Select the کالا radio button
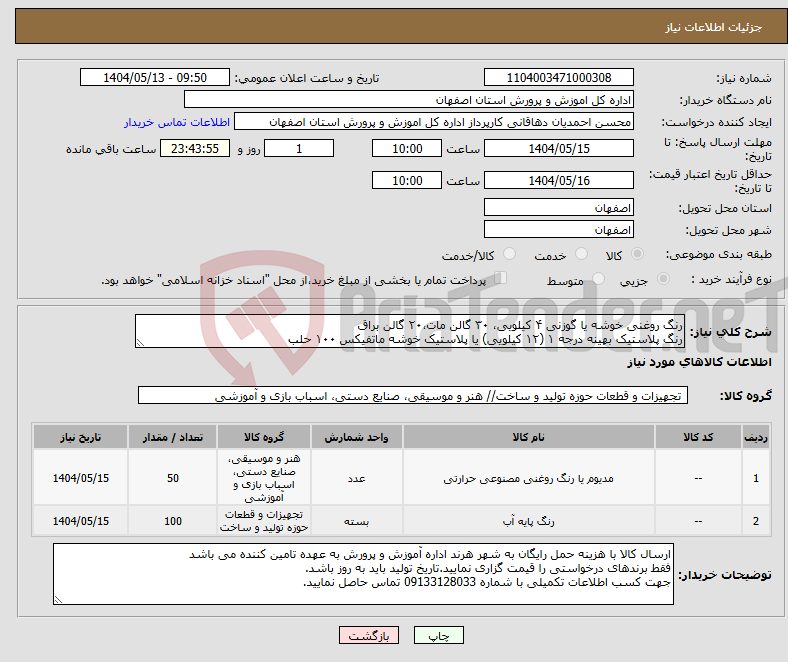Viewport: 788px width, 662px height. tap(637, 254)
